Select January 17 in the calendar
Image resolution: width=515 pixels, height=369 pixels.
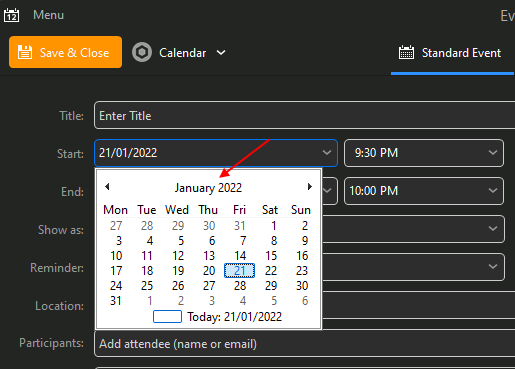[116, 271]
